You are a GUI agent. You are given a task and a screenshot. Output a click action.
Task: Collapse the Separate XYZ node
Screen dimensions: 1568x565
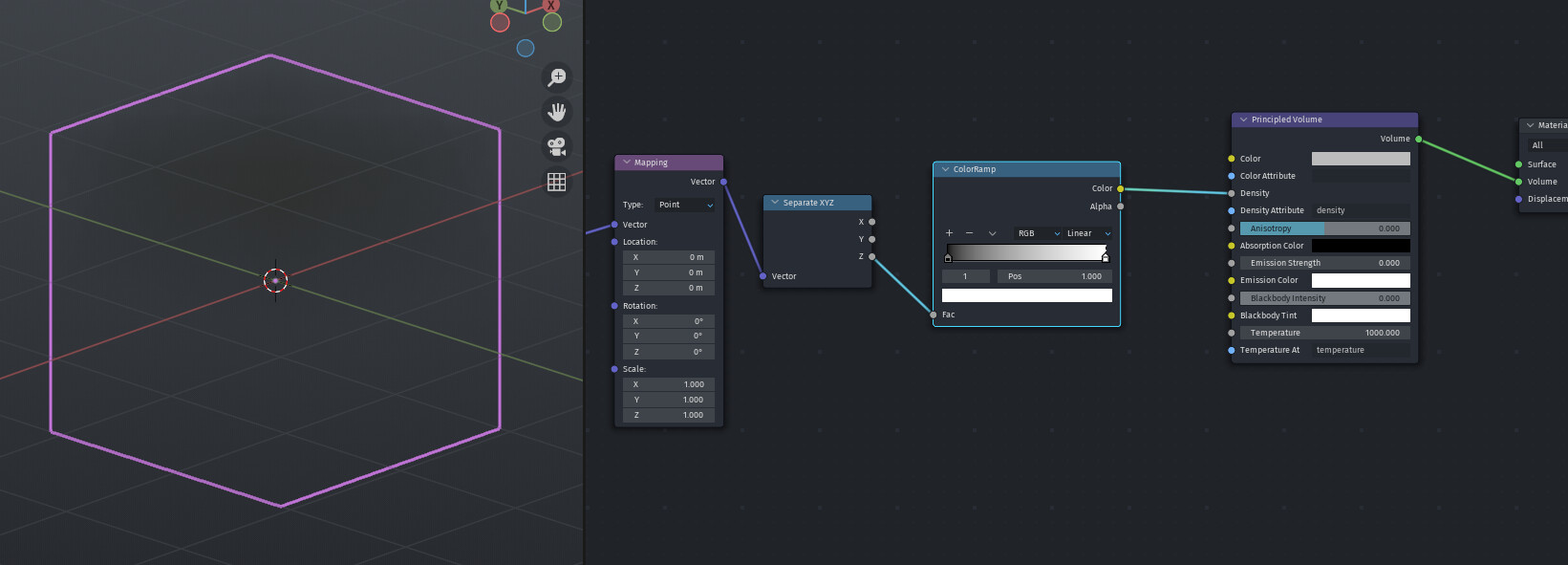[775, 203]
